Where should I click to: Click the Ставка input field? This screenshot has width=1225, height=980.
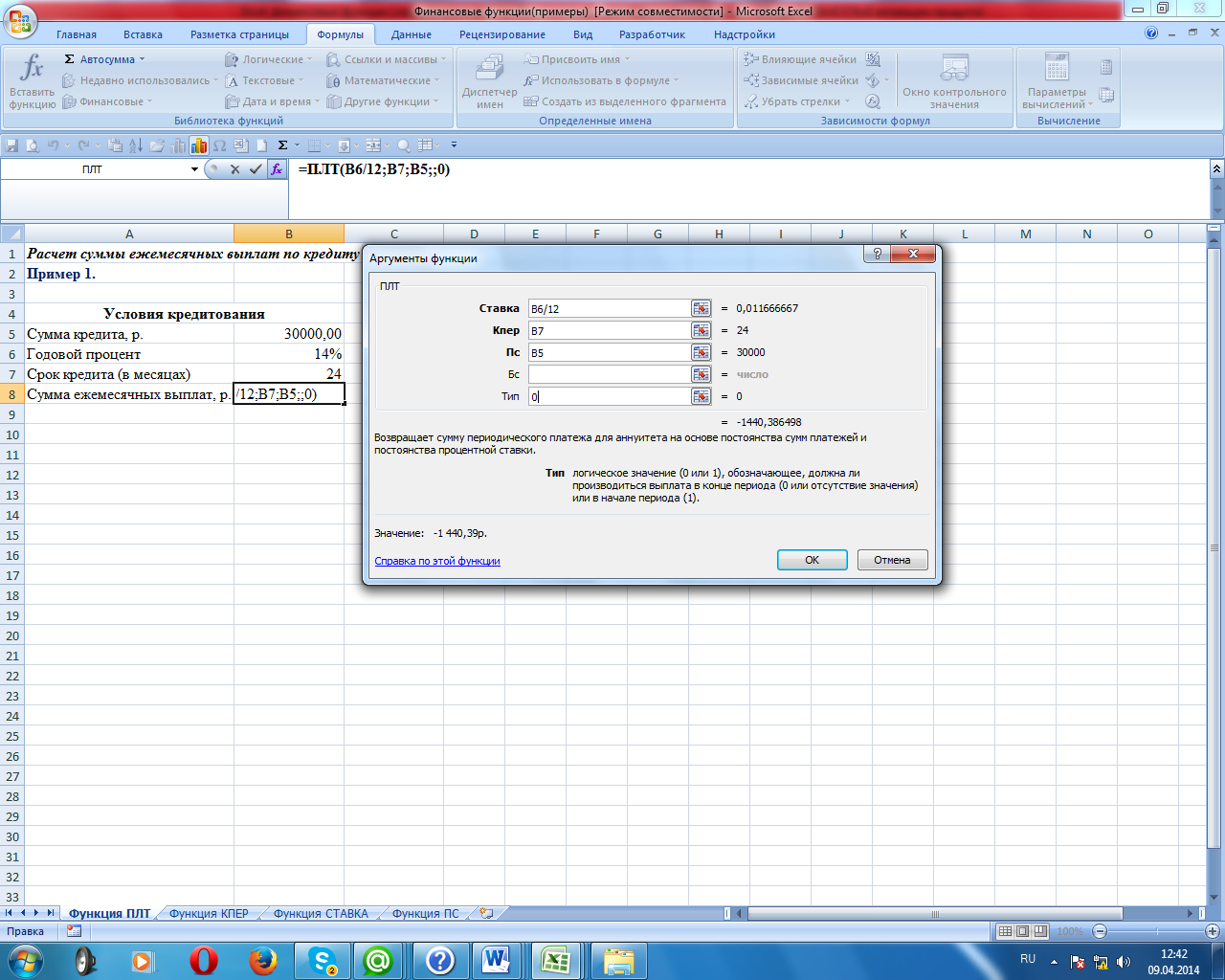click(x=609, y=308)
